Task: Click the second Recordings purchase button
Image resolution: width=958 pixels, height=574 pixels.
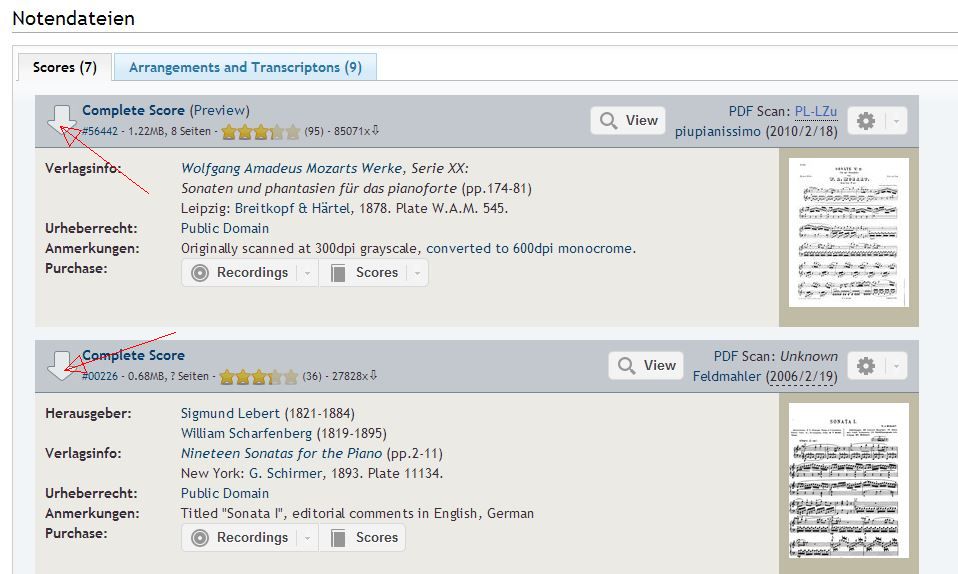Action: [x=242, y=537]
